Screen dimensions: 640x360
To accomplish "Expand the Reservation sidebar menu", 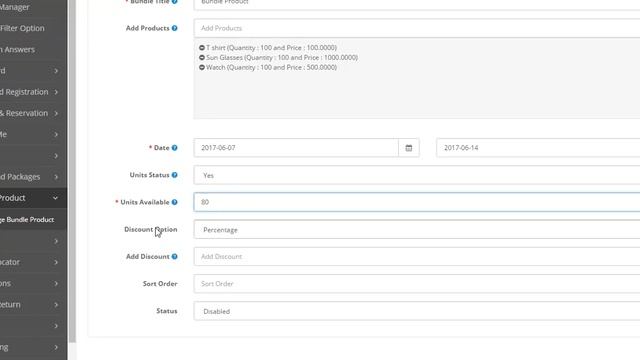I will tap(33, 113).
